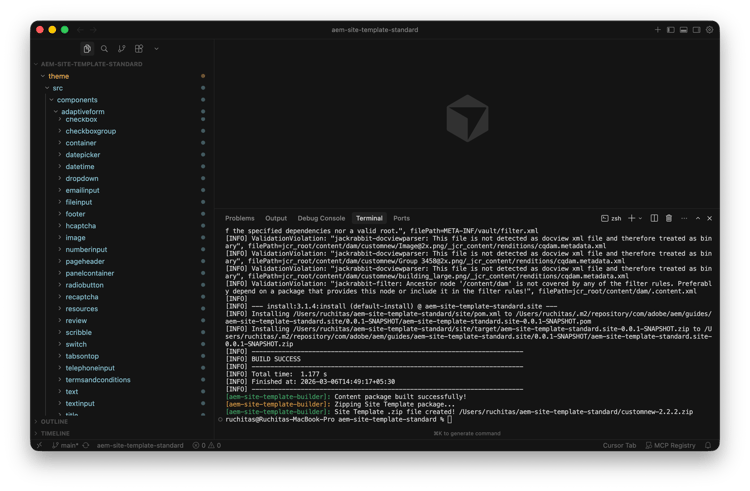This screenshot has width=750, height=491.
Task: Select the pageheader folder
Action: coord(122,261)
